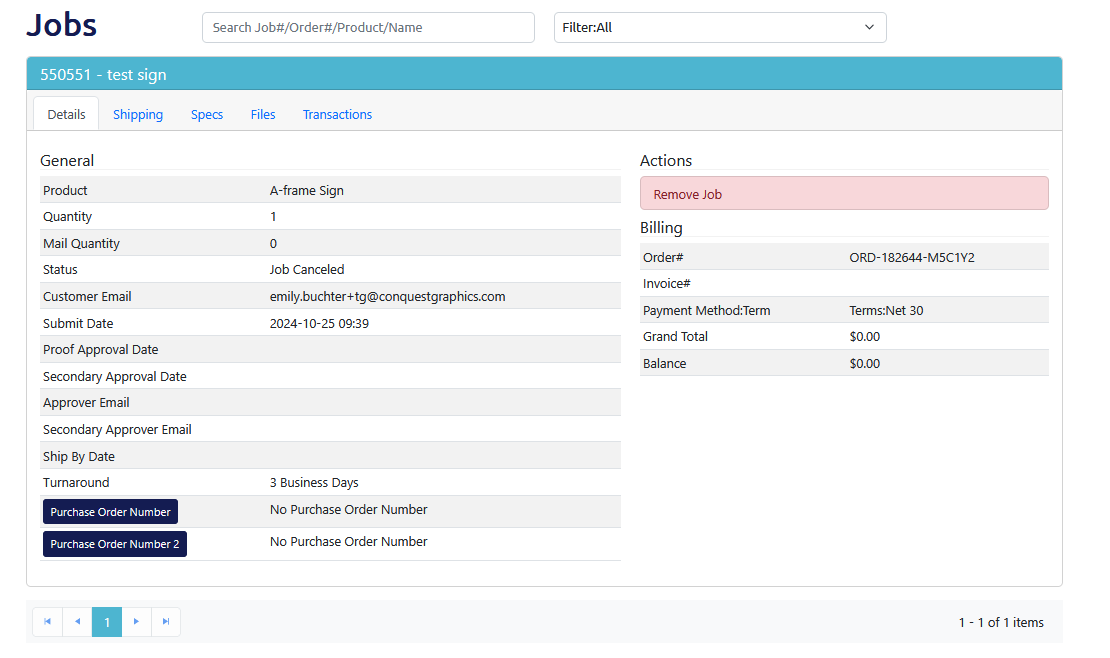Screen dimensions: 1110x658
Task: Go to next page of jobs
Action: point(137,622)
